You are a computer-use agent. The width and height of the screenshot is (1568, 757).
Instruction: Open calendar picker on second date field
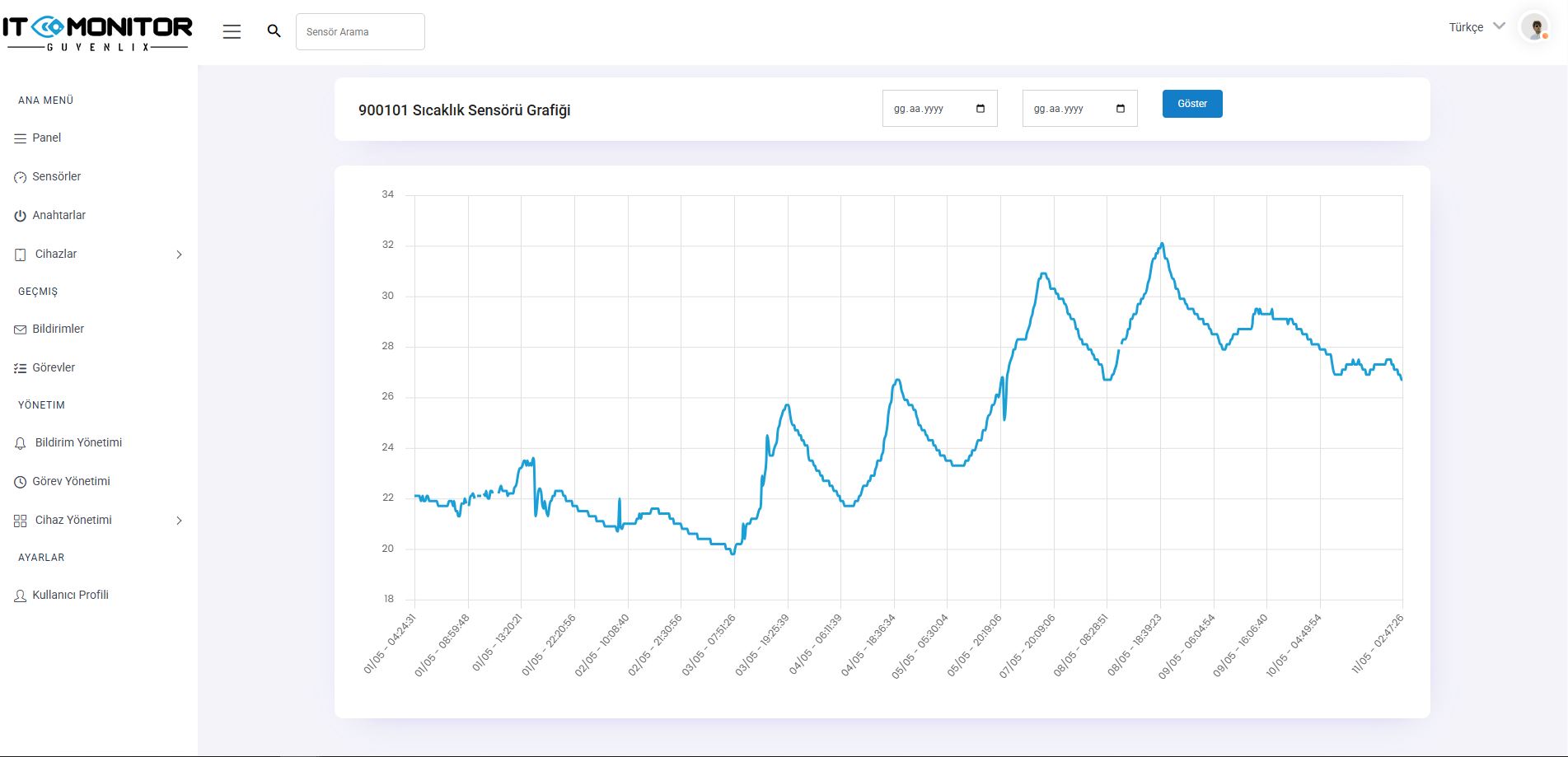pyautogui.click(x=1120, y=109)
